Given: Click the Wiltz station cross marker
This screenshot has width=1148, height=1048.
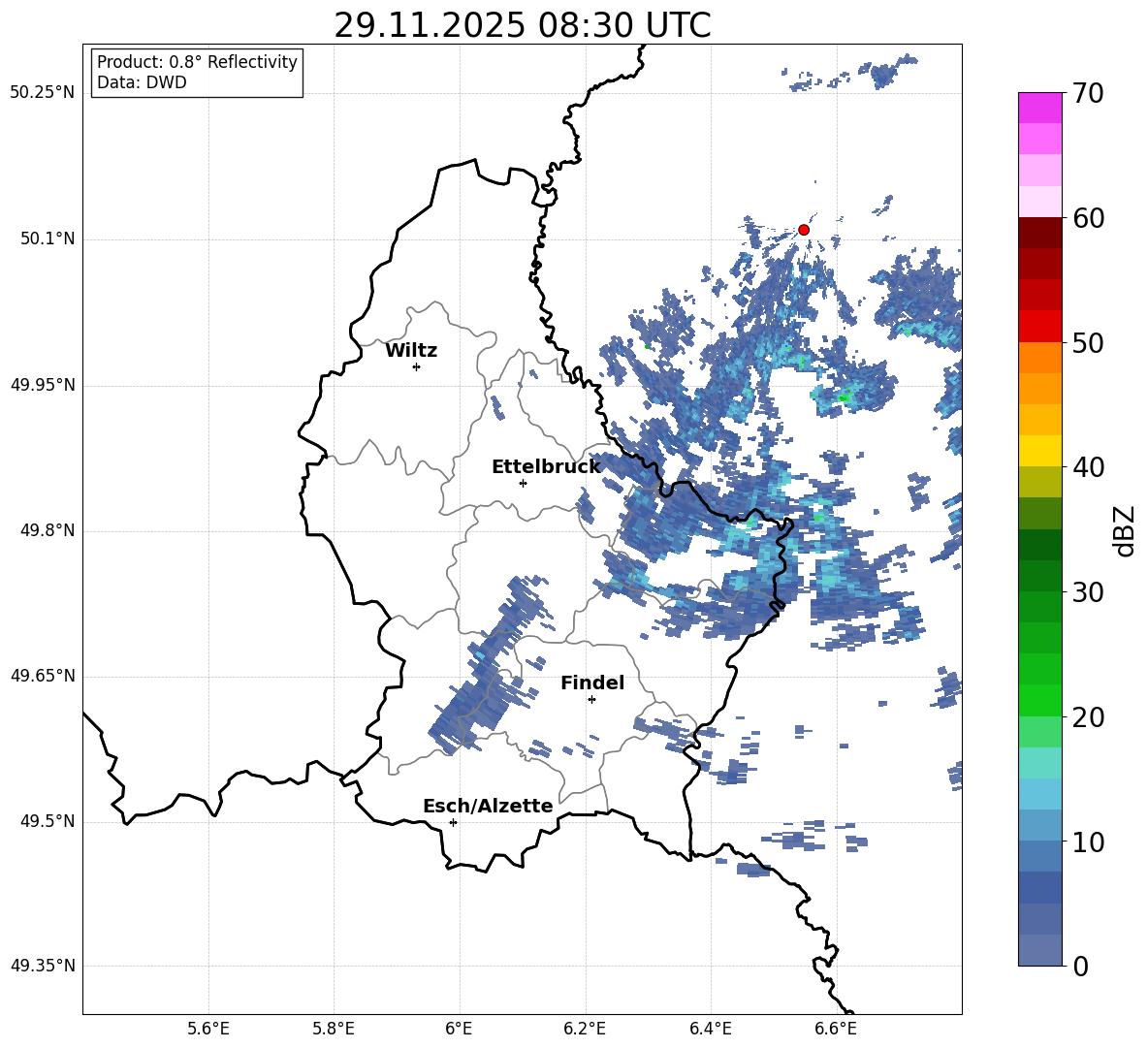Looking at the screenshot, I should [x=416, y=366].
